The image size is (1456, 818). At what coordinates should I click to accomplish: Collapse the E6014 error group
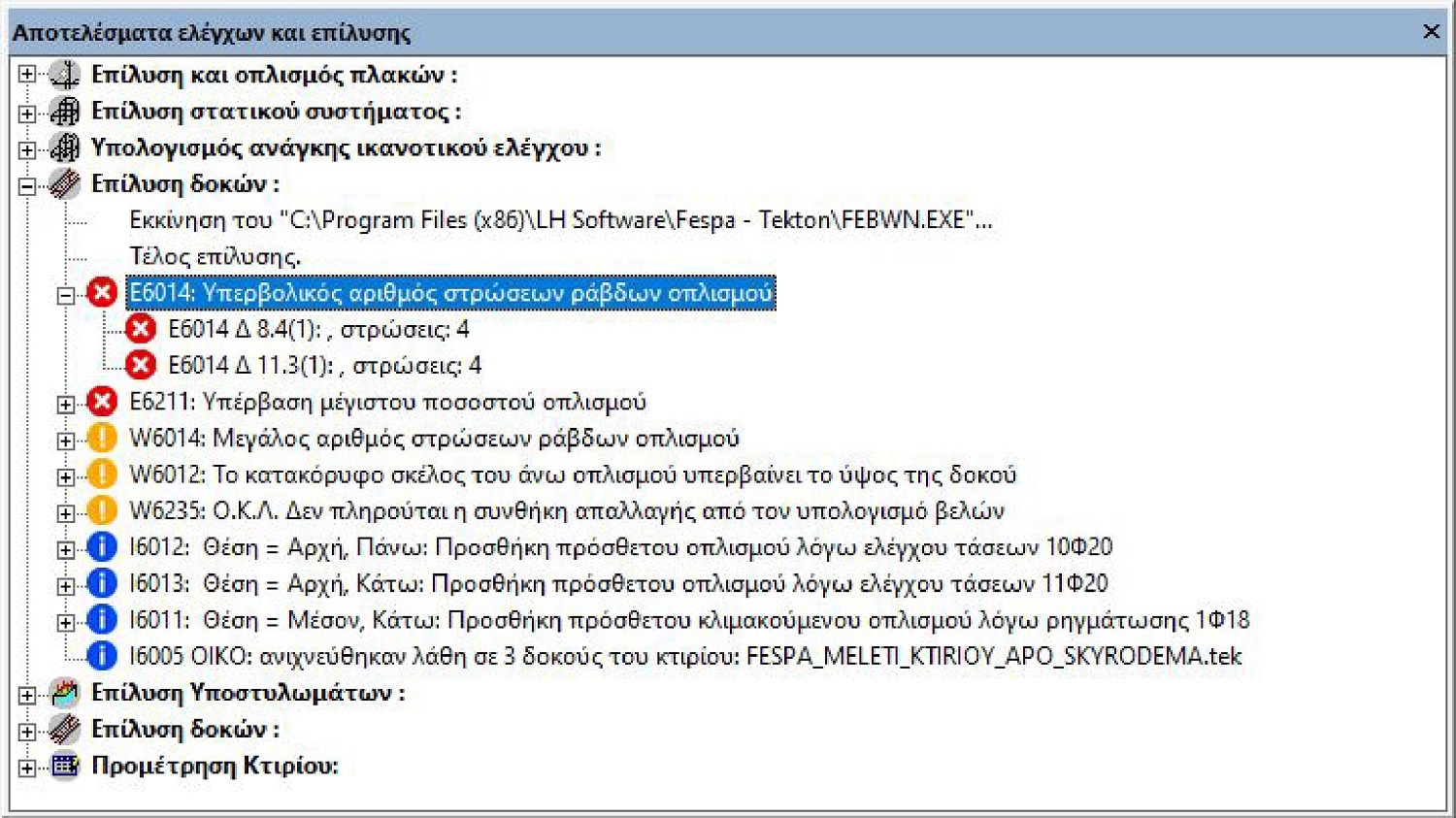pyautogui.click(x=66, y=294)
